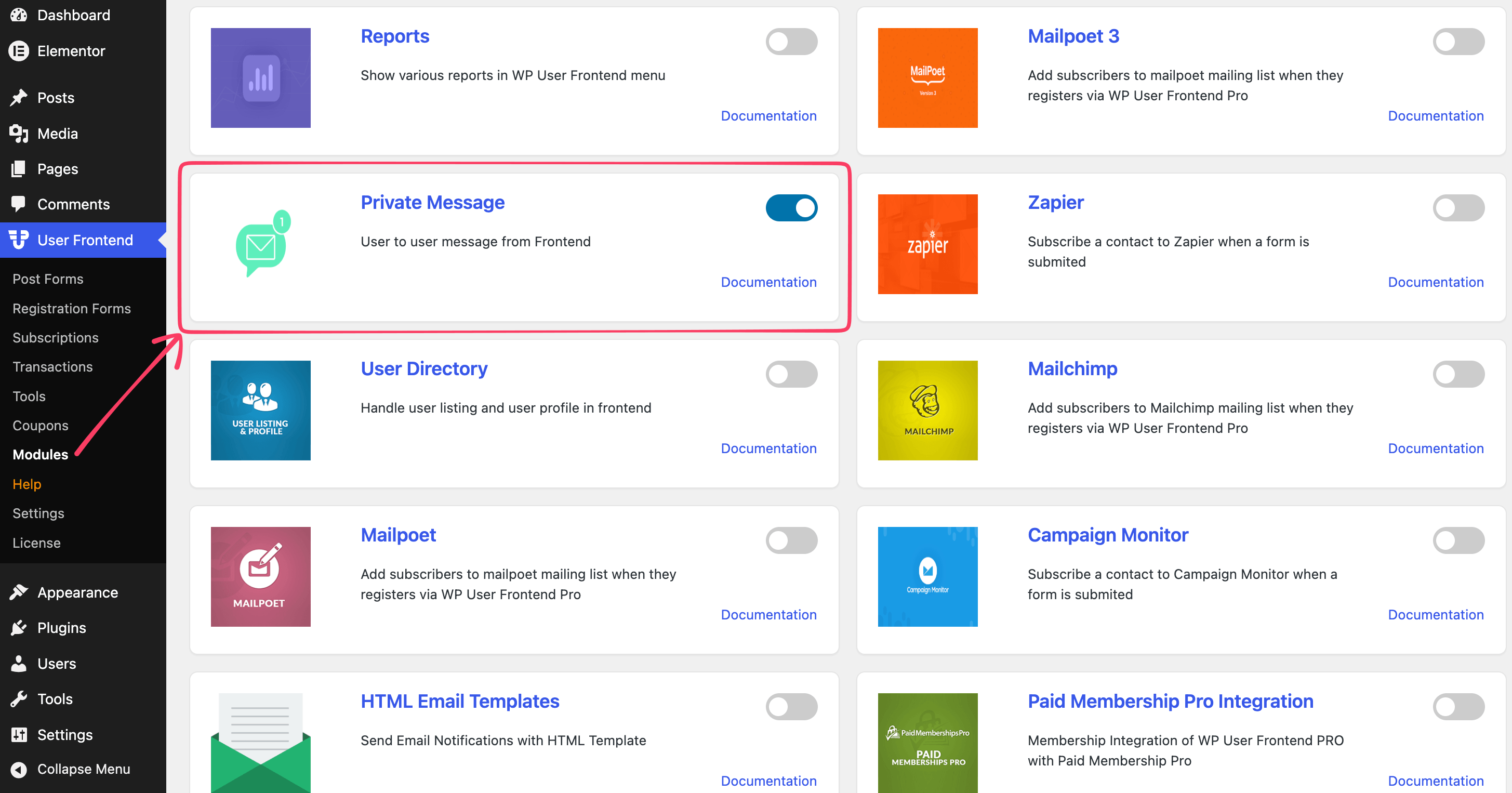
Task: Click the User Directory module title
Action: coord(424,368)
